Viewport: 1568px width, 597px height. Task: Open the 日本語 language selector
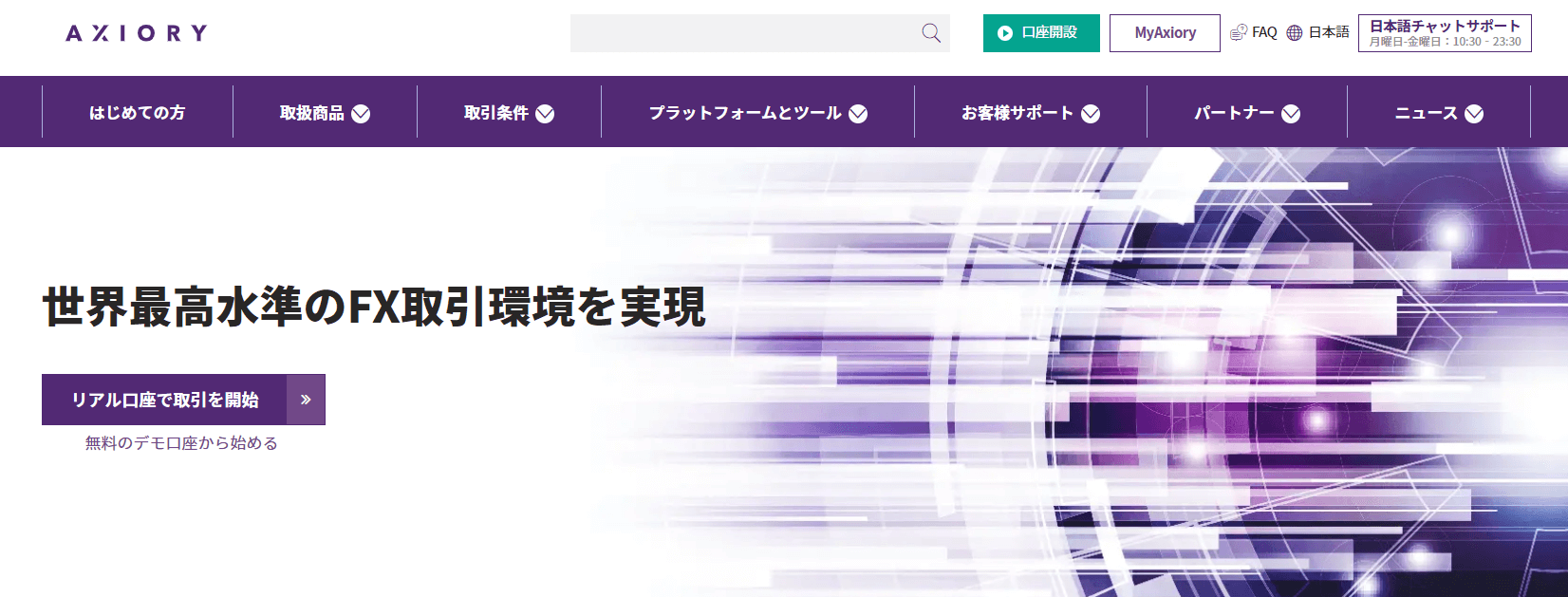coord(1318,32)
